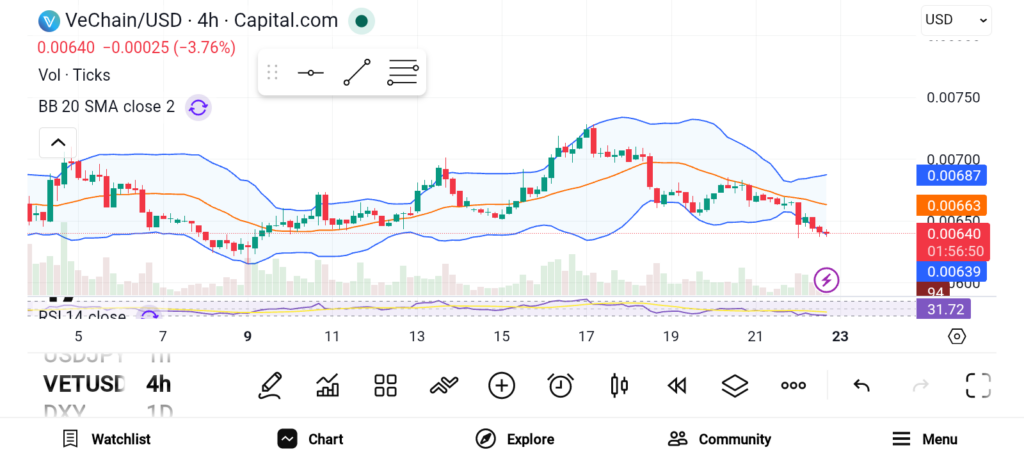The image size is (1024, 461).
Task: Open chart settings hexagon icon
Action: coord(957,336)
